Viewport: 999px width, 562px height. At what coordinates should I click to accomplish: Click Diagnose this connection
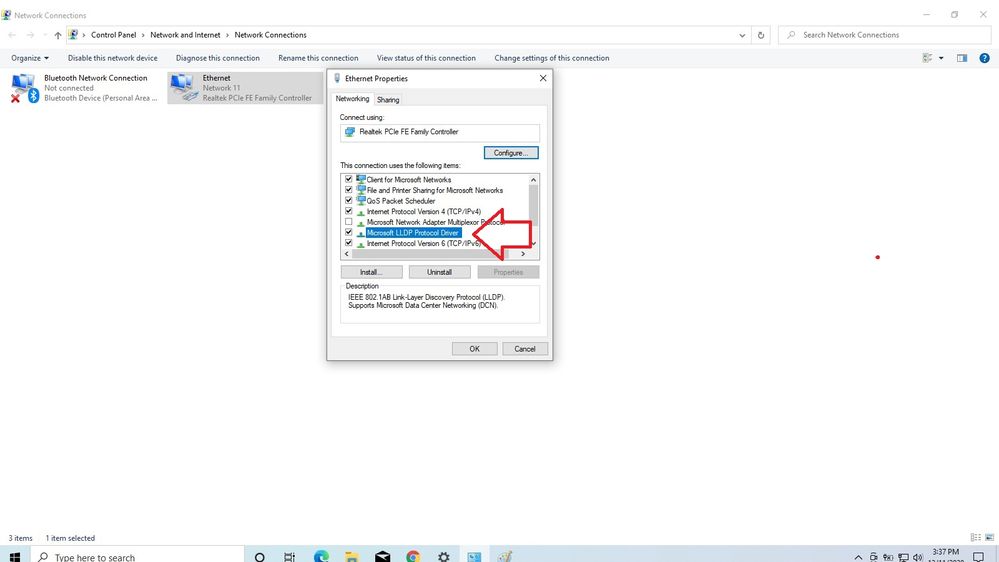click(218, 58)
